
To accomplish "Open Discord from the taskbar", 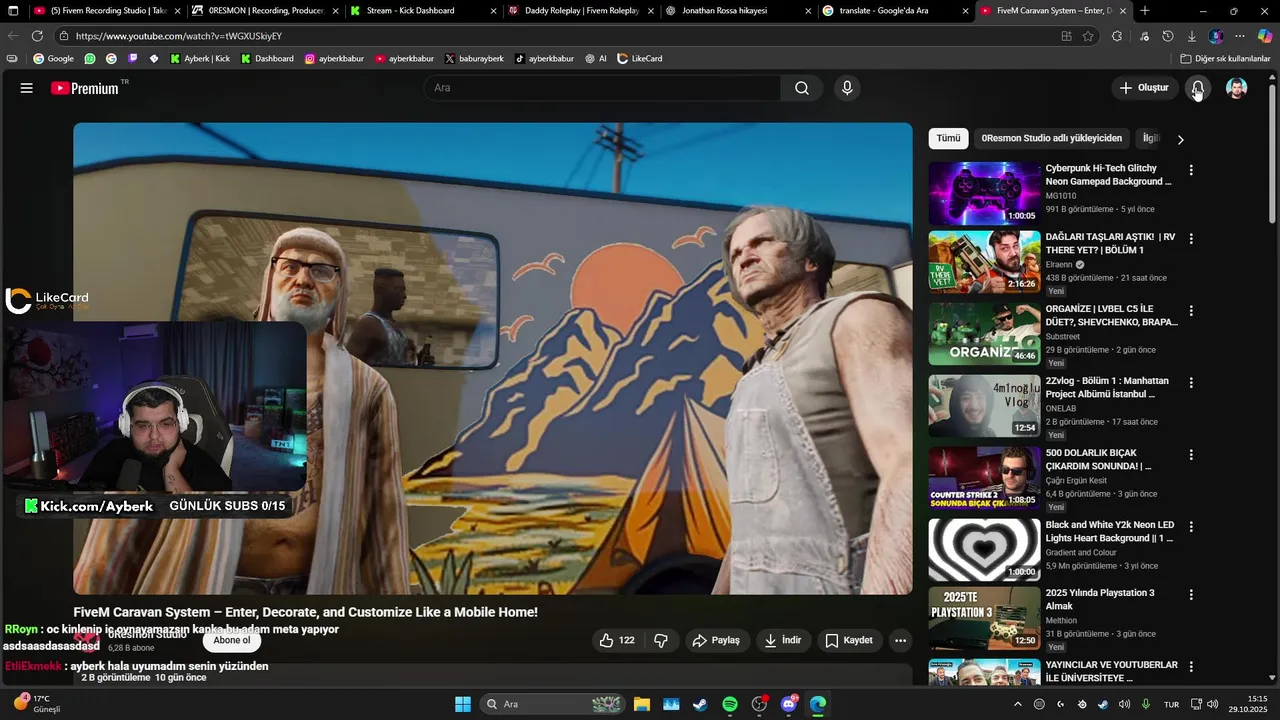I will click(x=789, y=704).
